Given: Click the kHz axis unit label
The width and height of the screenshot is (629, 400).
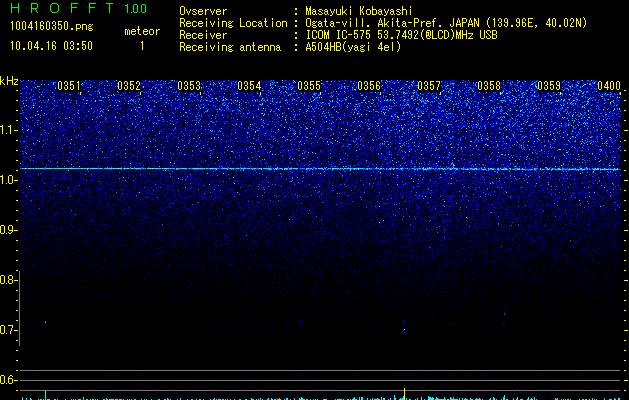Looking at the screenshot, I should coord(9,81).
